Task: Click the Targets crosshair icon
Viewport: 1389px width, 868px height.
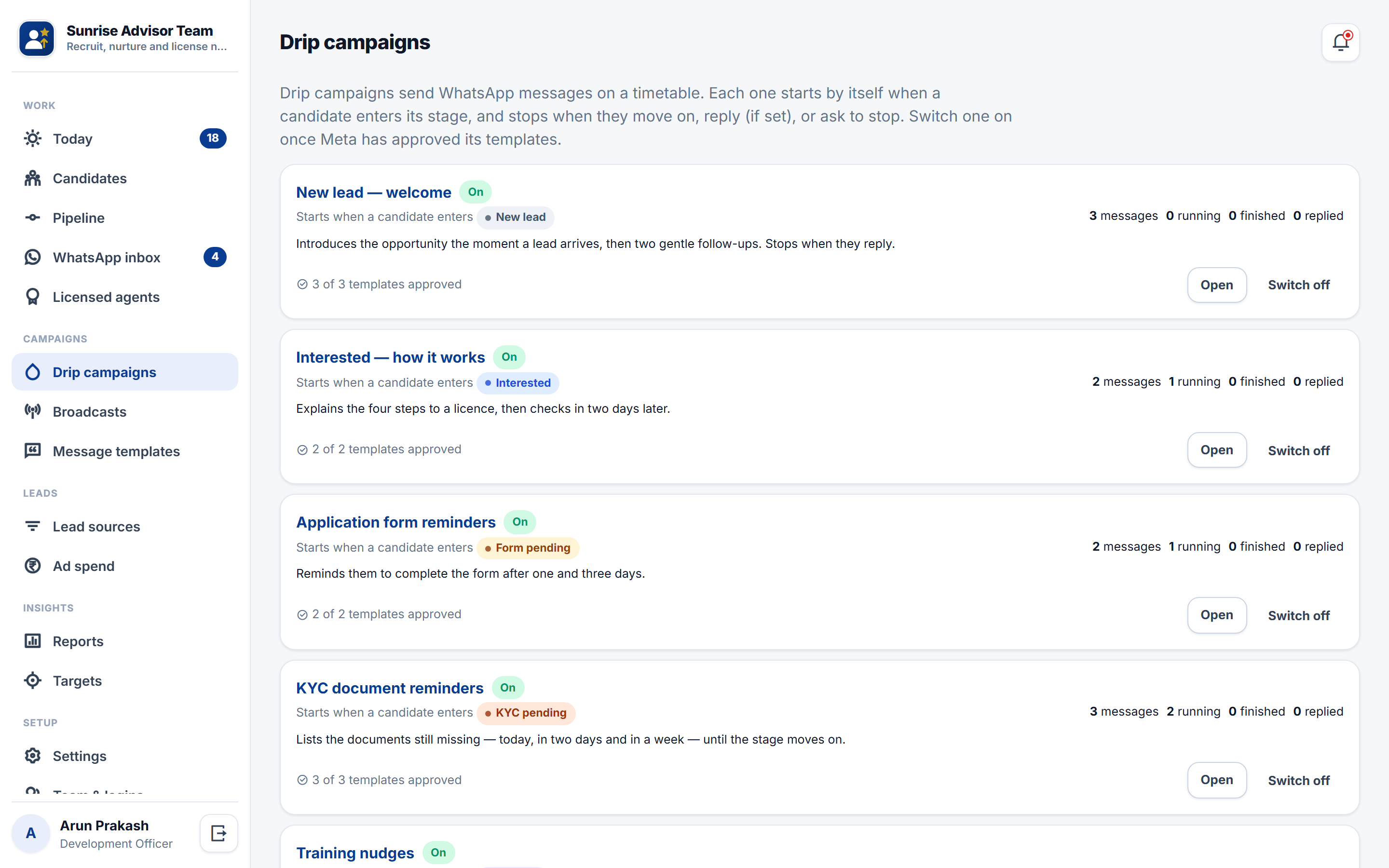Action: click(33, 681)
